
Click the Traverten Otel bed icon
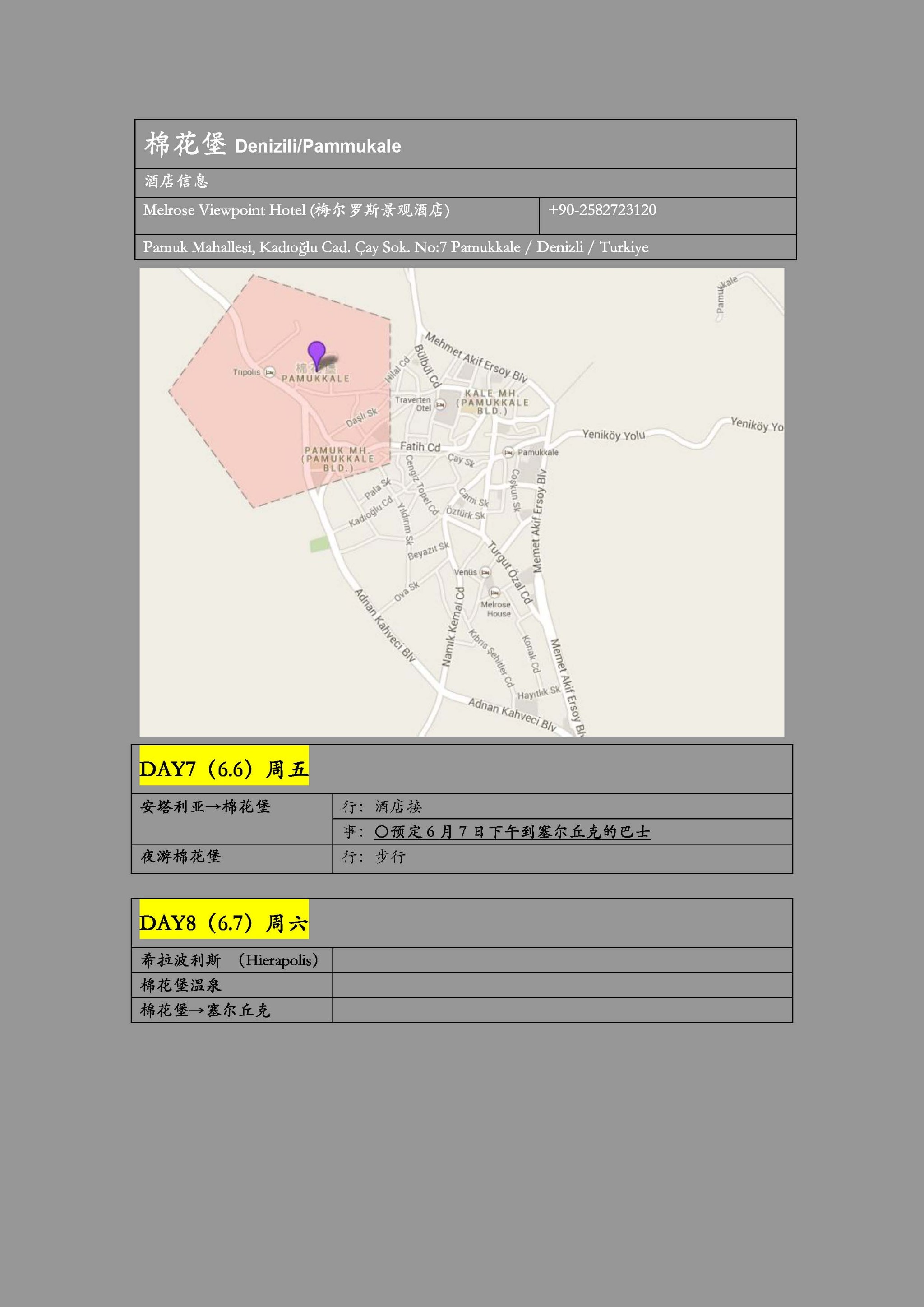click(x=440, y=405)
